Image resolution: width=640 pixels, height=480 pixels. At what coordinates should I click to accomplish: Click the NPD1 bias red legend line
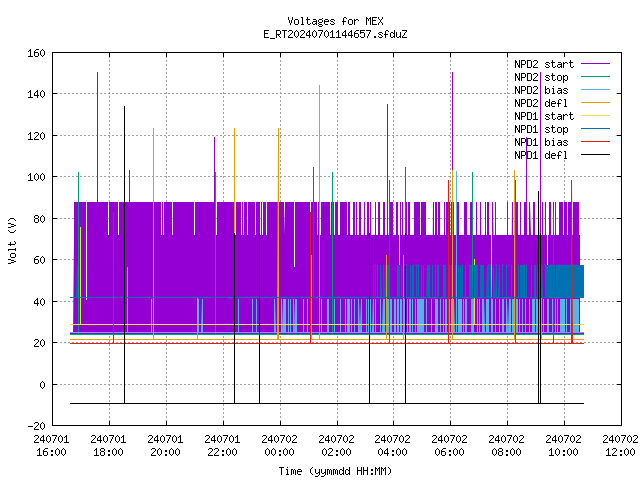tap(596, 142)
